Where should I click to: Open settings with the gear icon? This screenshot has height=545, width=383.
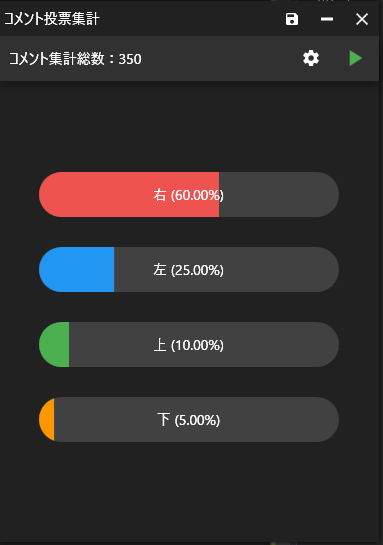tap(311, 58)
